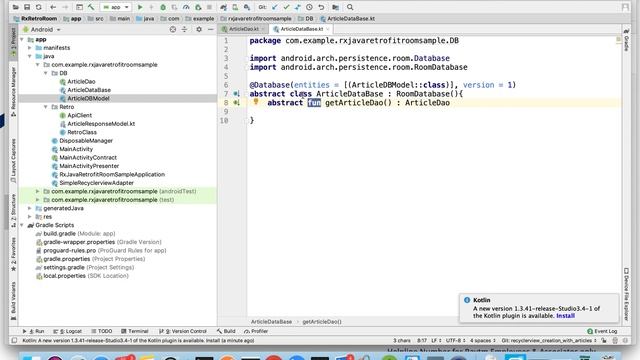Open the TODO tool window tab
This screenshot has width=640, height=360.
tap(102, 331)
